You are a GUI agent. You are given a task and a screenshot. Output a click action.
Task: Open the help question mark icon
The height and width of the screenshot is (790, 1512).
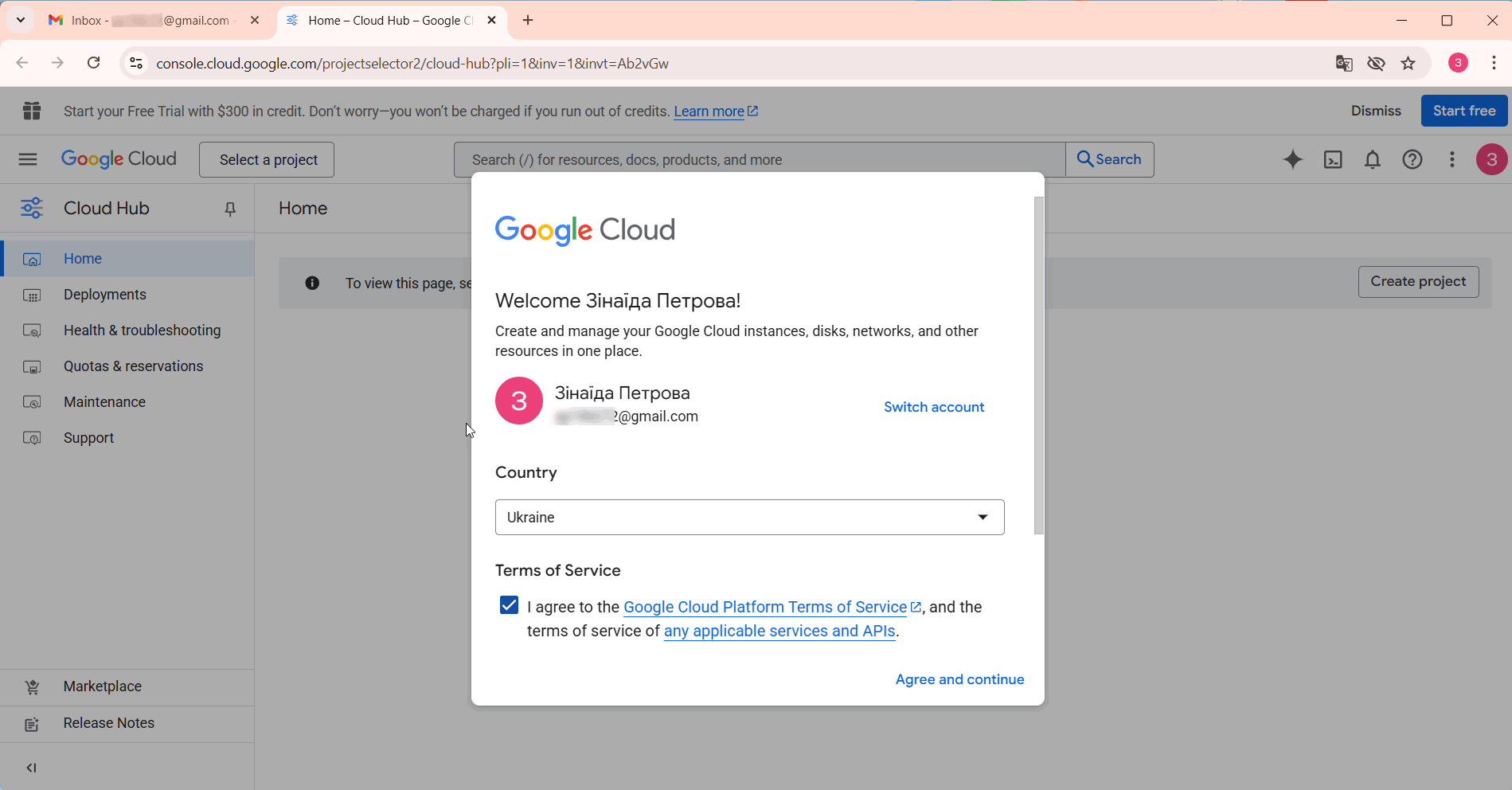1412,159
